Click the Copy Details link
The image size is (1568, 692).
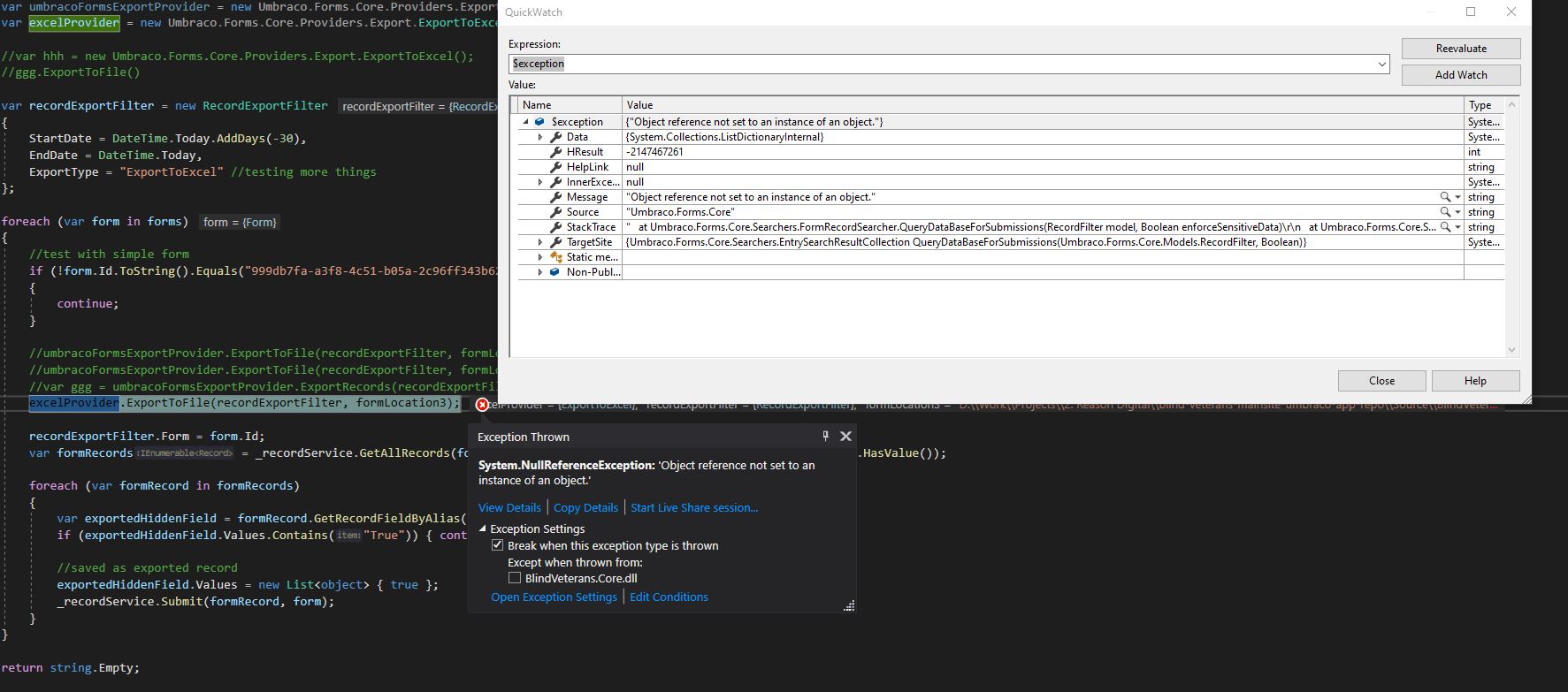pyautogui.click(x=585, y=507)
